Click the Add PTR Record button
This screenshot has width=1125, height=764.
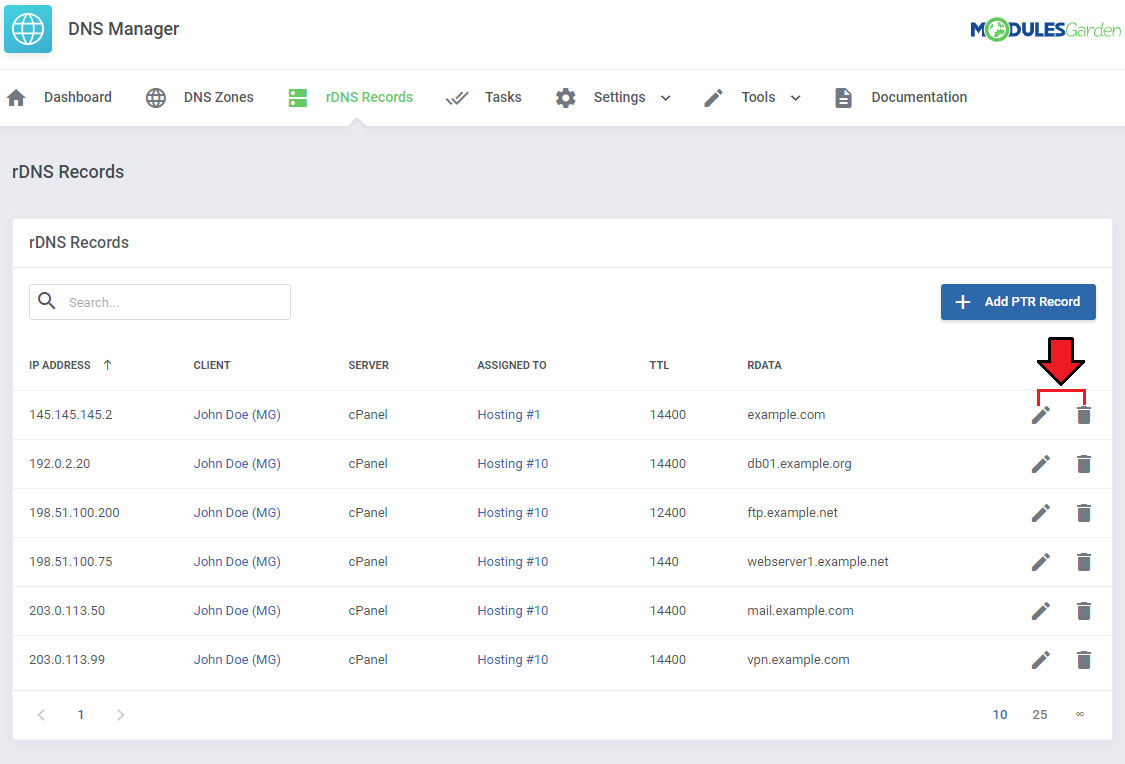[1018, 302]
